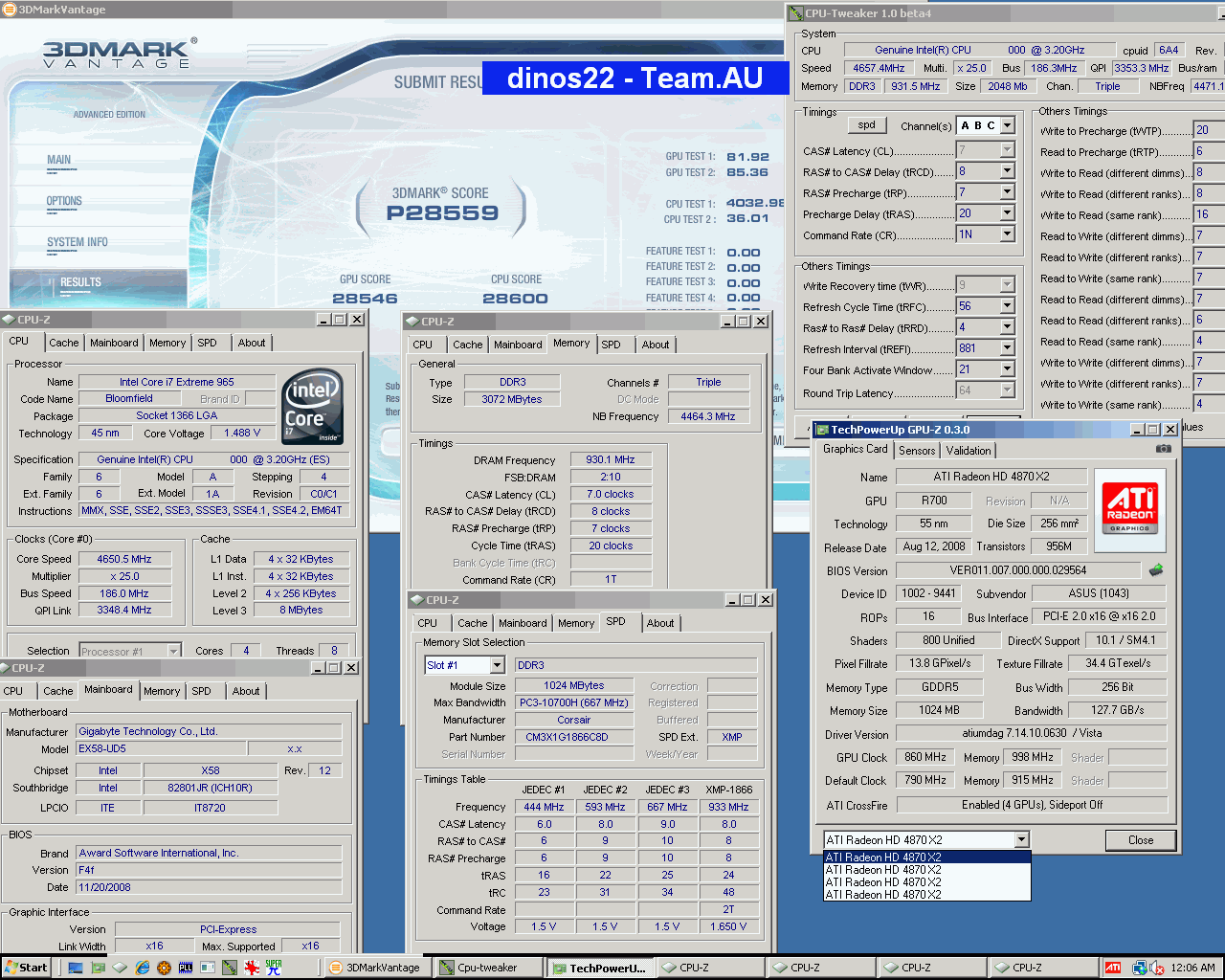Open the MAIN section in 3DMark Vantage
Screen dimensions: 1225x980
pos(59,160)
